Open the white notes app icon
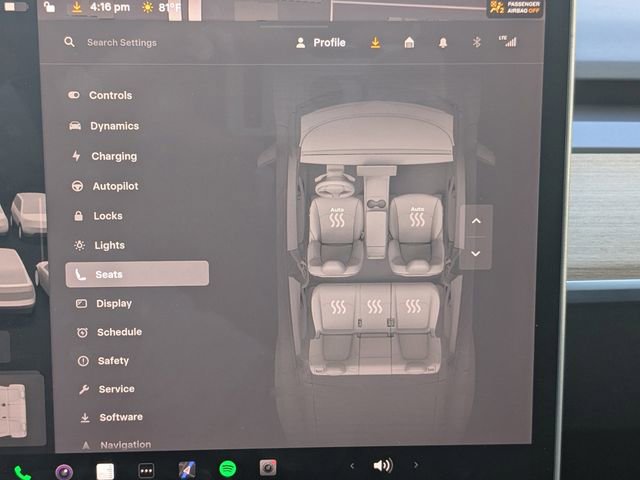Screen dimensions: 640x480 (105, 471)
